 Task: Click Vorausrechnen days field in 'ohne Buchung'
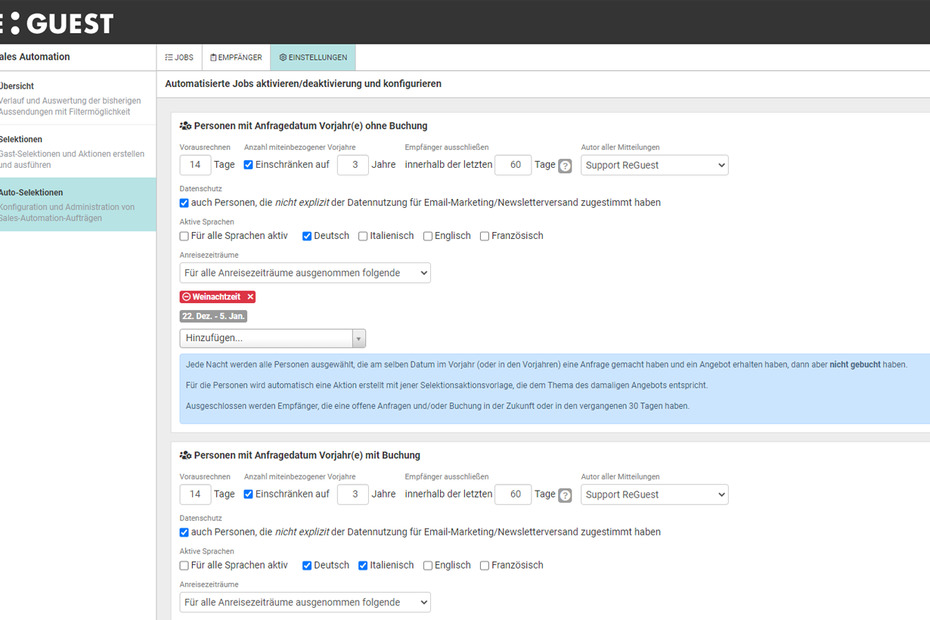pos(195,165)
